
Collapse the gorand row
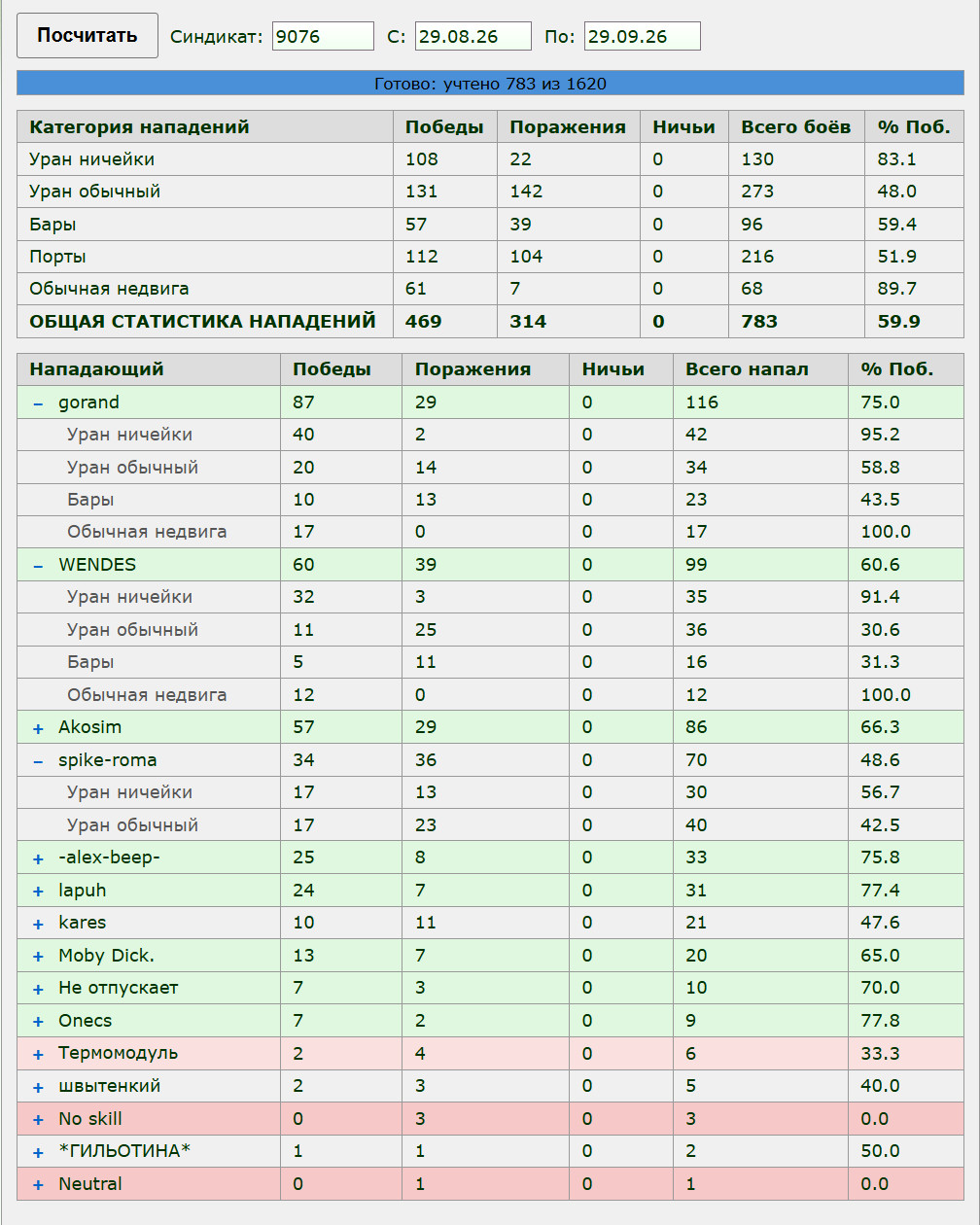click(x=38, y=403)
